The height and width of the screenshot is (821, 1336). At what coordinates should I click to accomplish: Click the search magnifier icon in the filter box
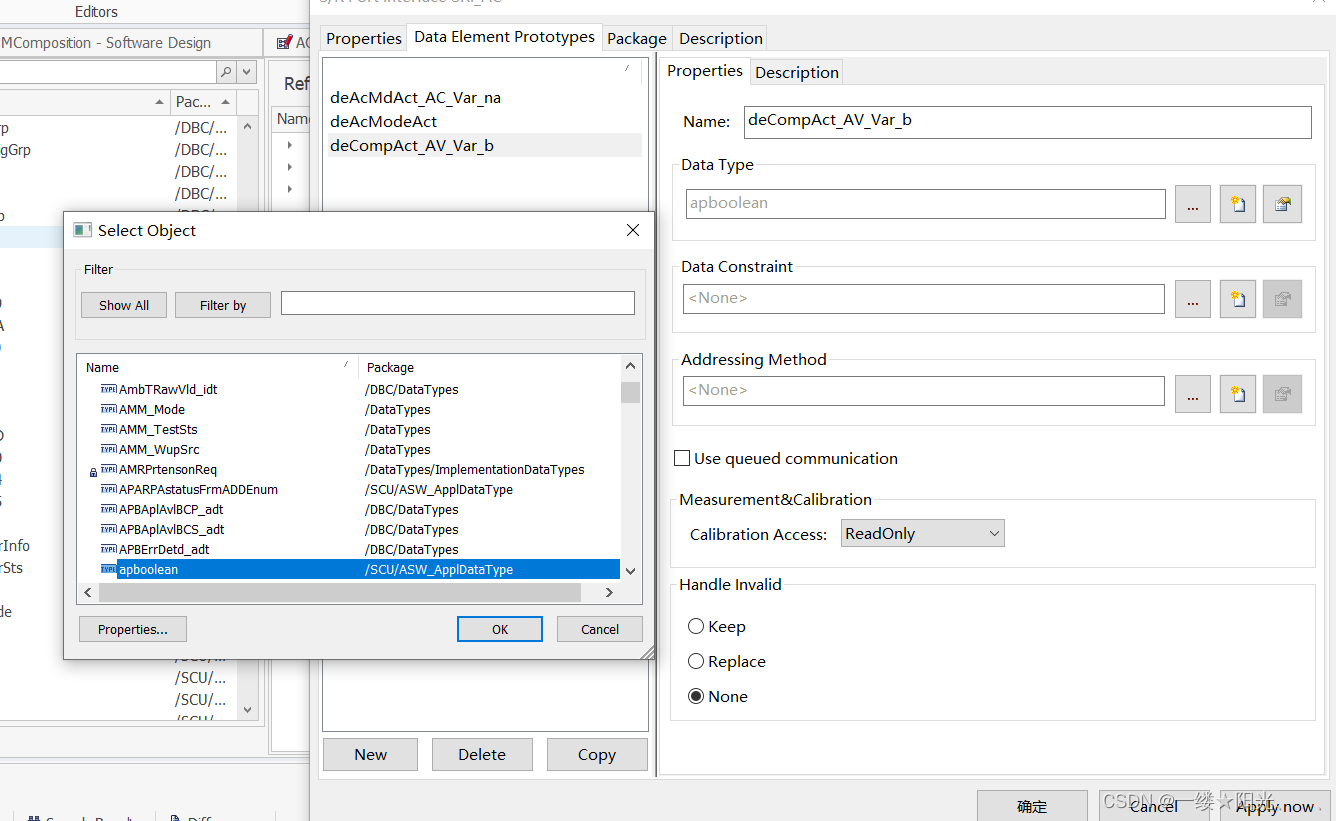click(x=227, y=72)
